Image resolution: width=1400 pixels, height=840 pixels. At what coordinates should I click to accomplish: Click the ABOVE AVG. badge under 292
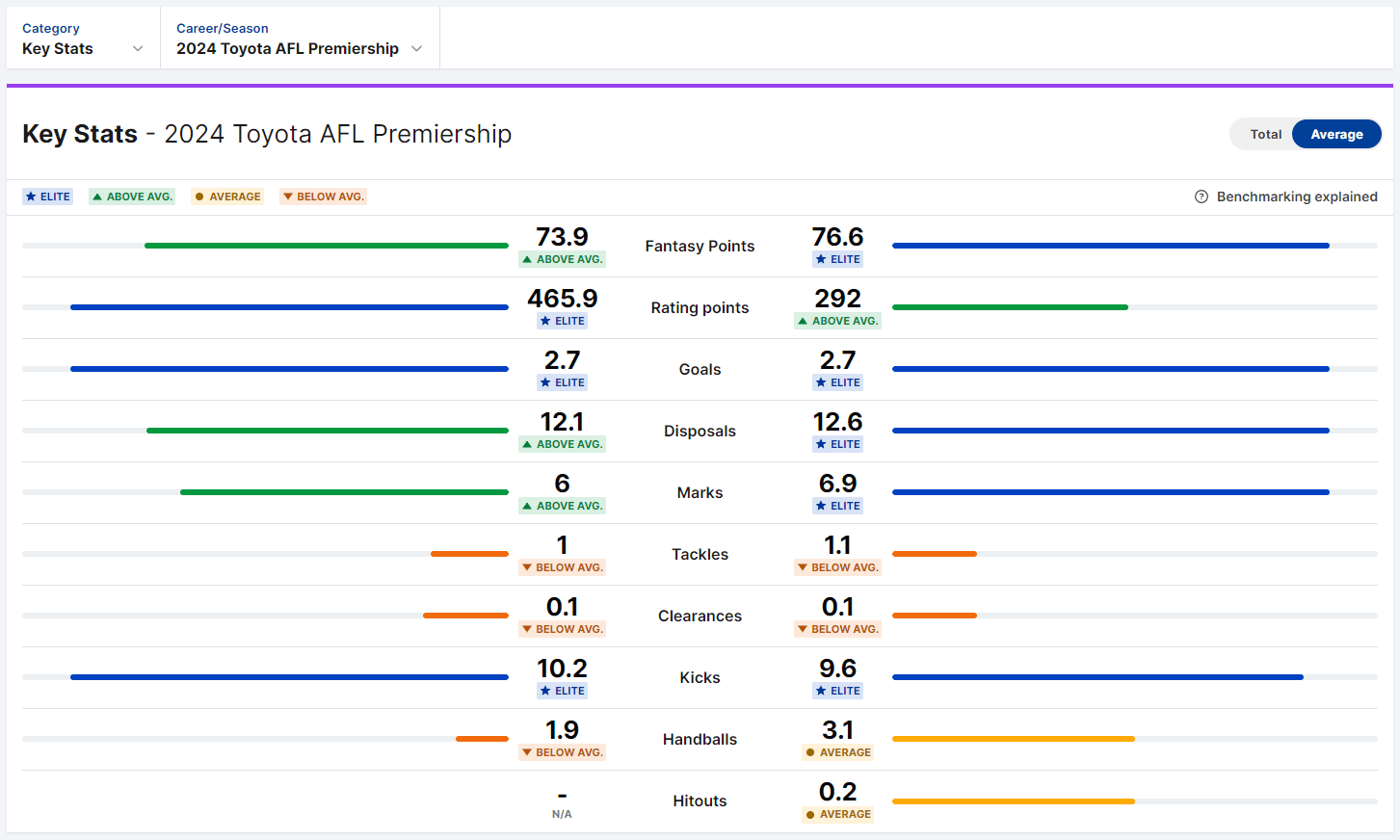point(837,321)
